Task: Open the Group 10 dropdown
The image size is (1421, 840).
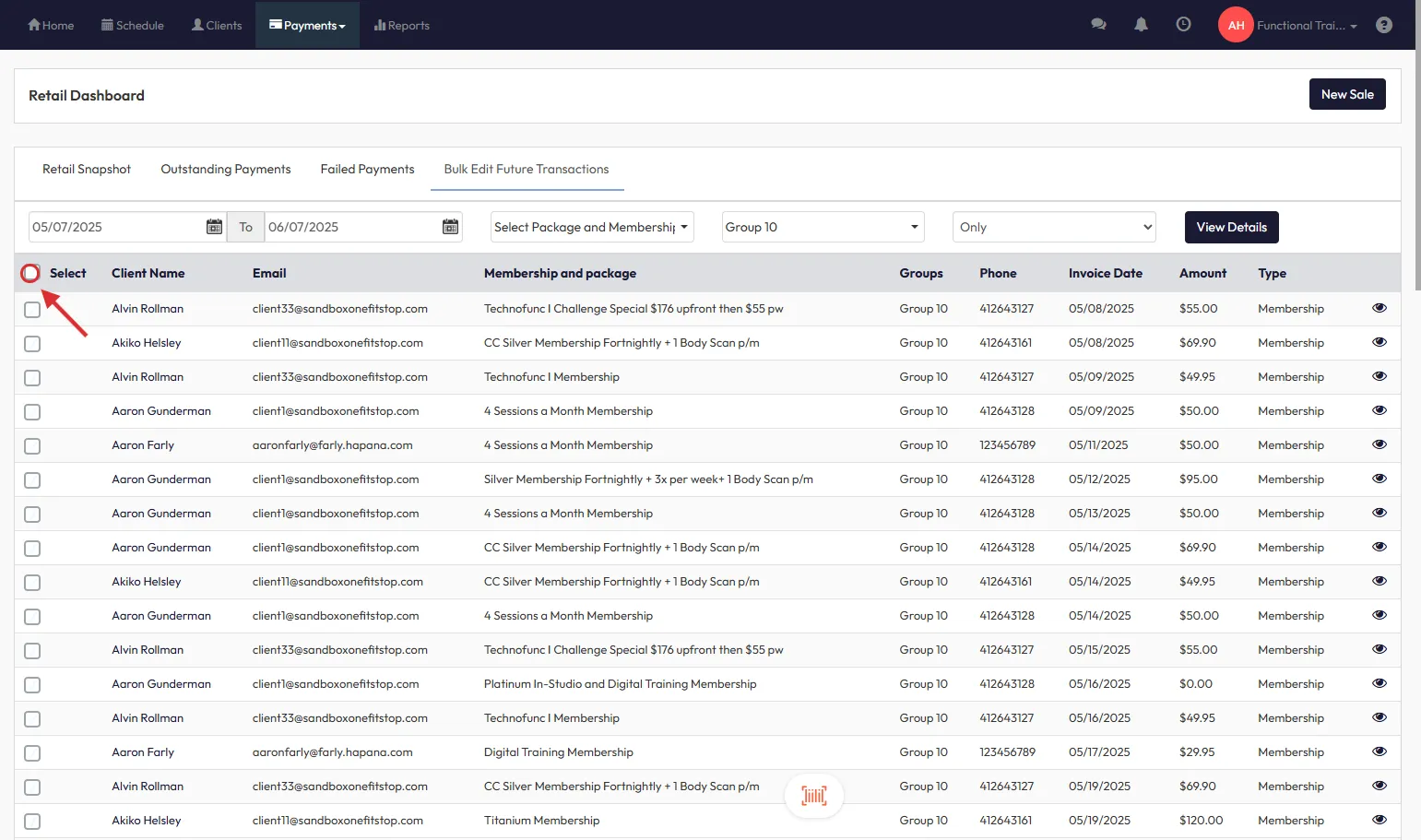Action: coord(821,227)
